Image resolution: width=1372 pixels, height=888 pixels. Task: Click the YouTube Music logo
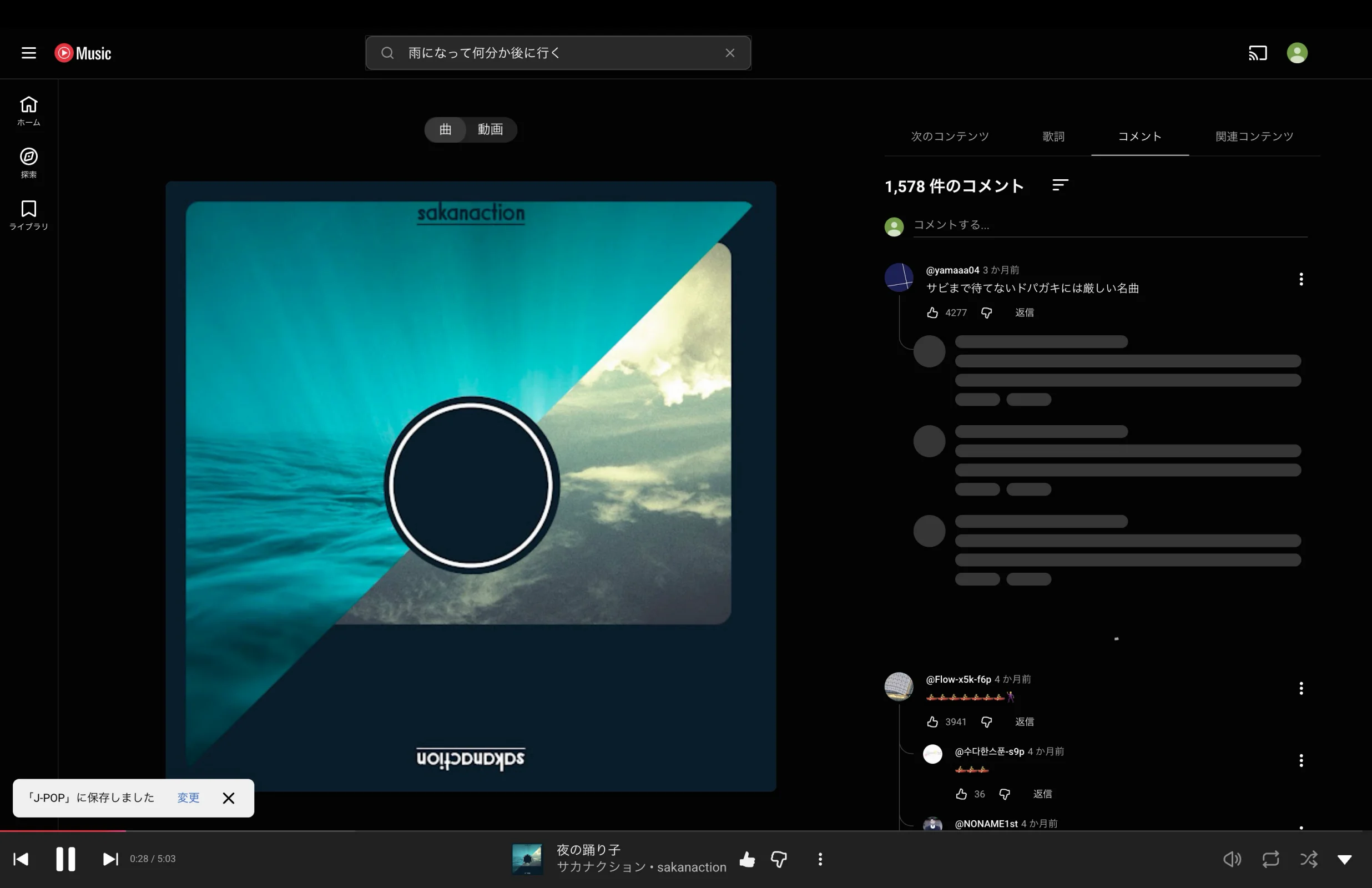point(83,53)
